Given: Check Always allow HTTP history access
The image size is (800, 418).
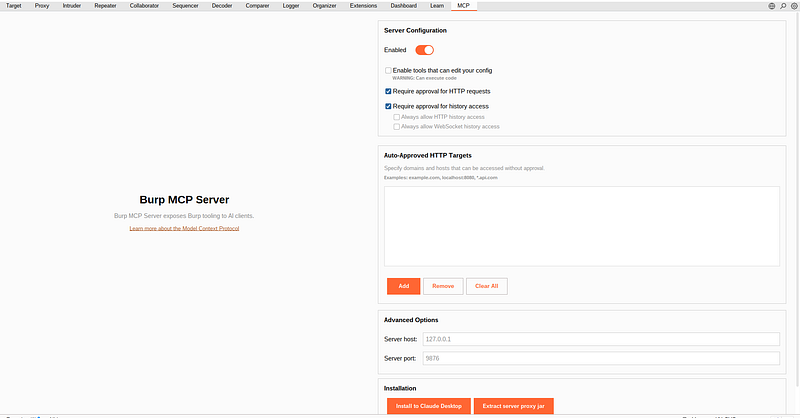Looking at the screenshot, I should click(396, 117).
